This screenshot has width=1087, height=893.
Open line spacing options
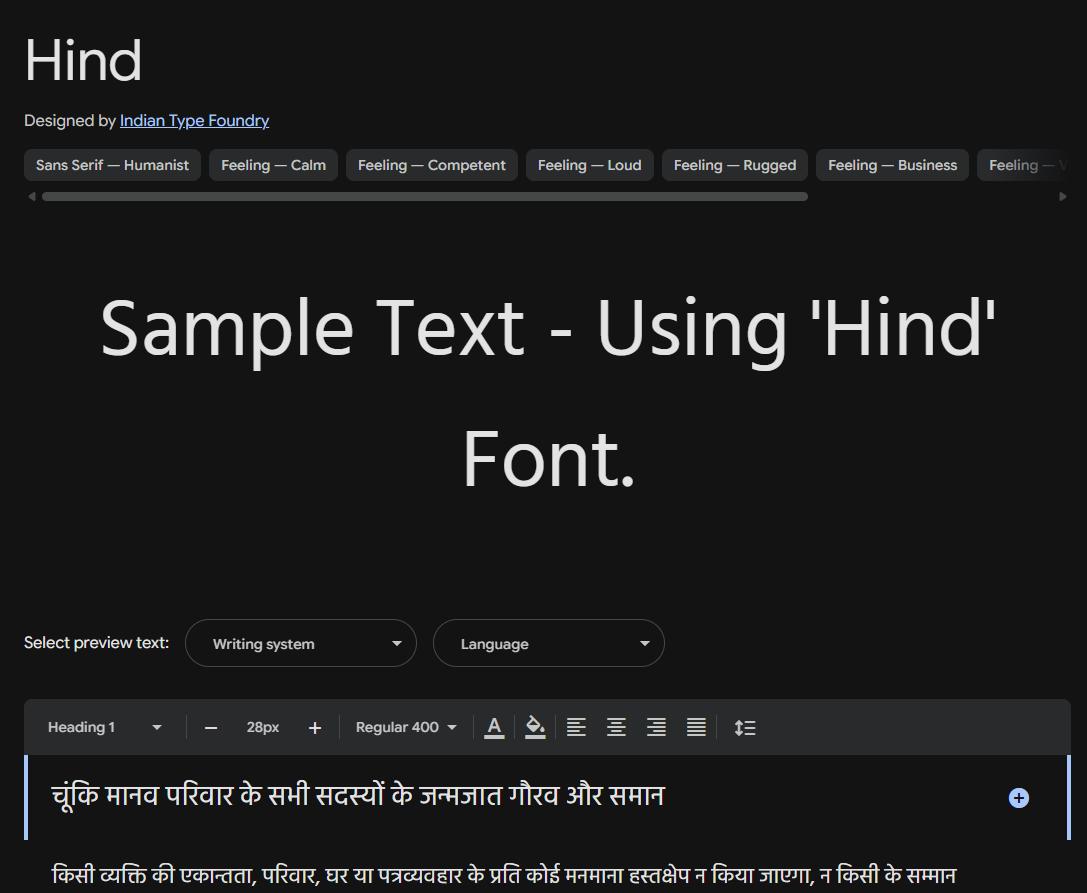coord(745,727)
